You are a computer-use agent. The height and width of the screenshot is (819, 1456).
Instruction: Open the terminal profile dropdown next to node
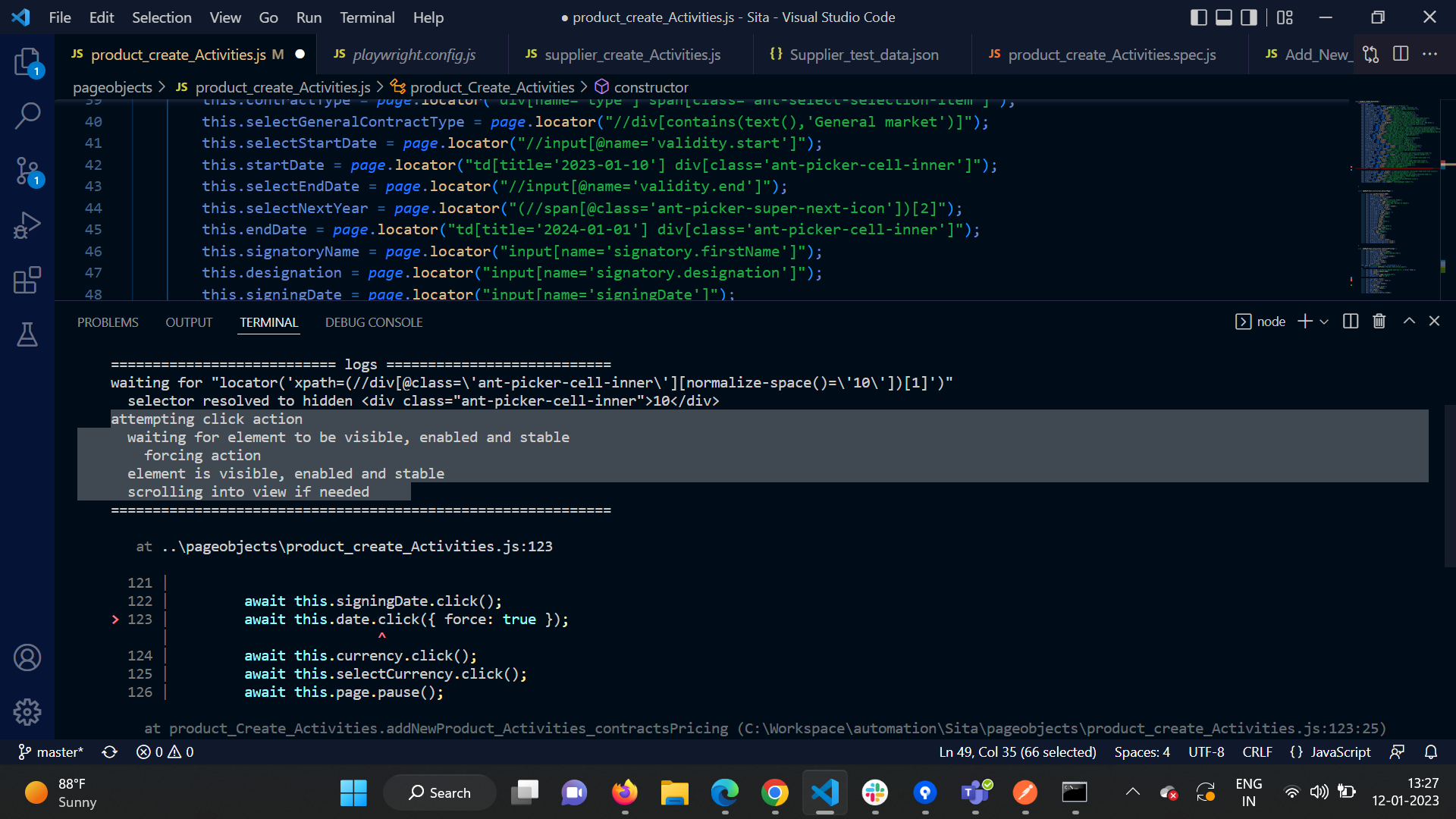coord(1324,322)
